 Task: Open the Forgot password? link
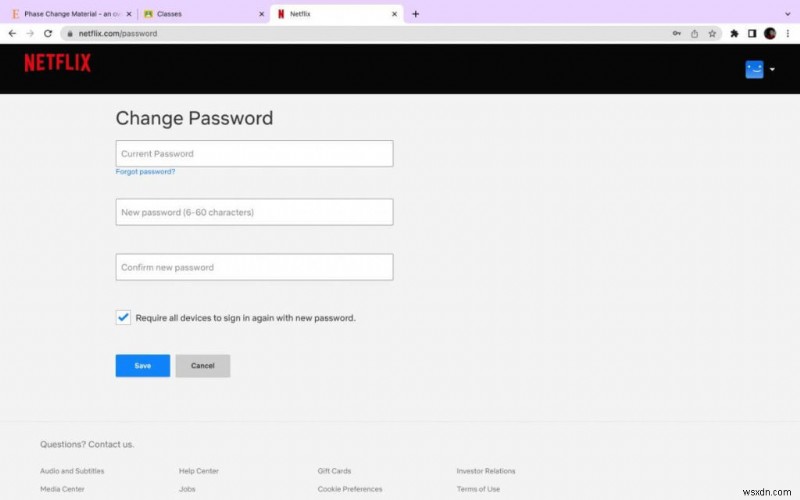[x=145, y=172]
